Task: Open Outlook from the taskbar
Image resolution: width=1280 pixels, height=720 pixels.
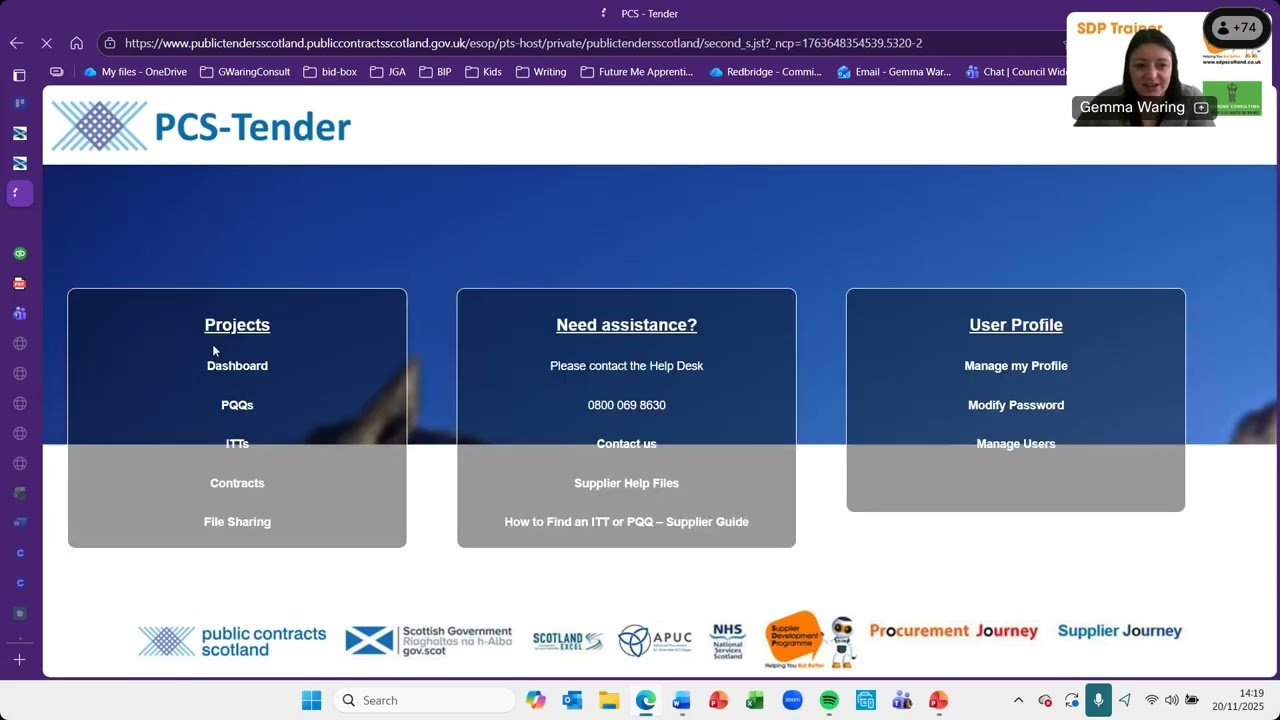Action: point(572,700)
